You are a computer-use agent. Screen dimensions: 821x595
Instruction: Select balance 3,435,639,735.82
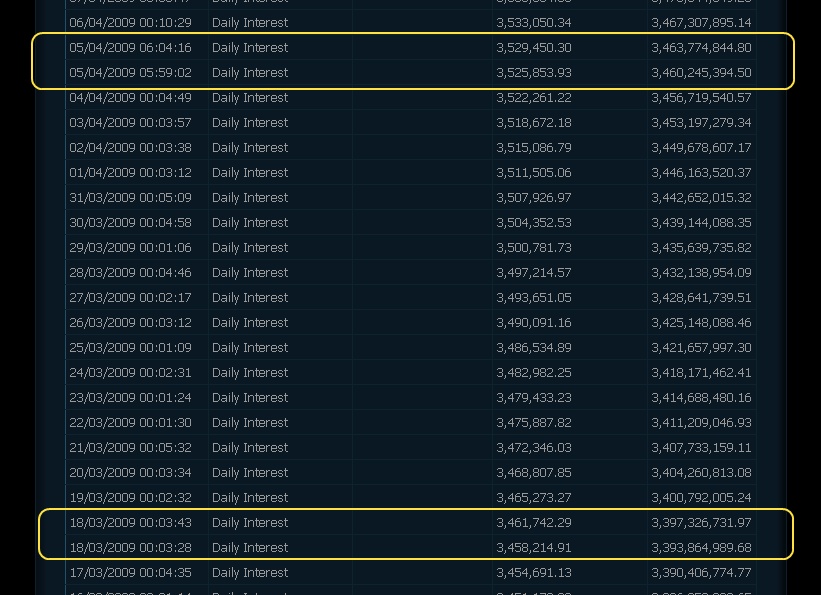(x=701, y=248)
